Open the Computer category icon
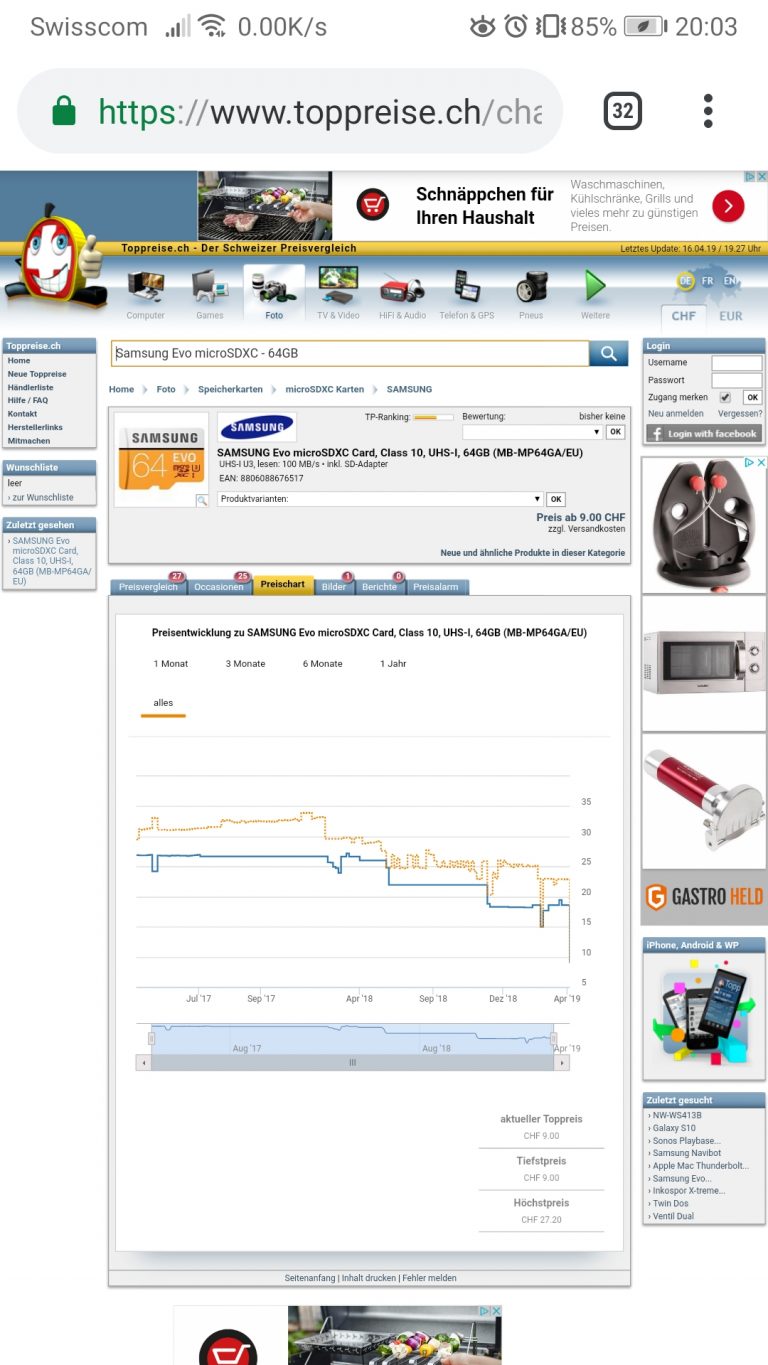Image resolution: width=768 pixels, height=1365 pixels. [x=146, y=288]
